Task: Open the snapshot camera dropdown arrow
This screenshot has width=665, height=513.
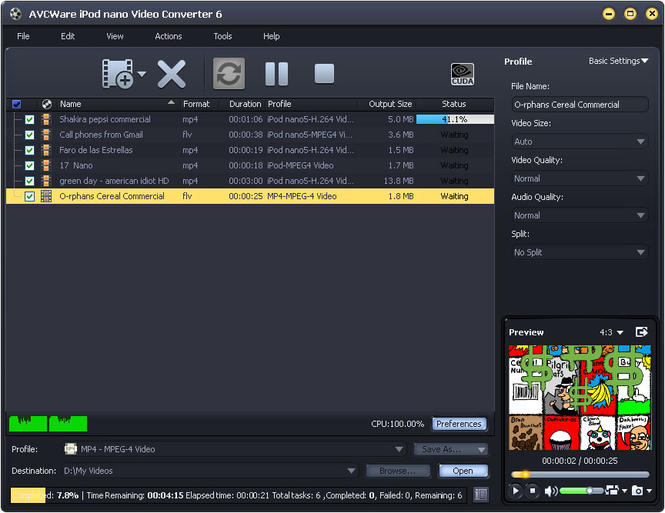Action: pos(649,491)
